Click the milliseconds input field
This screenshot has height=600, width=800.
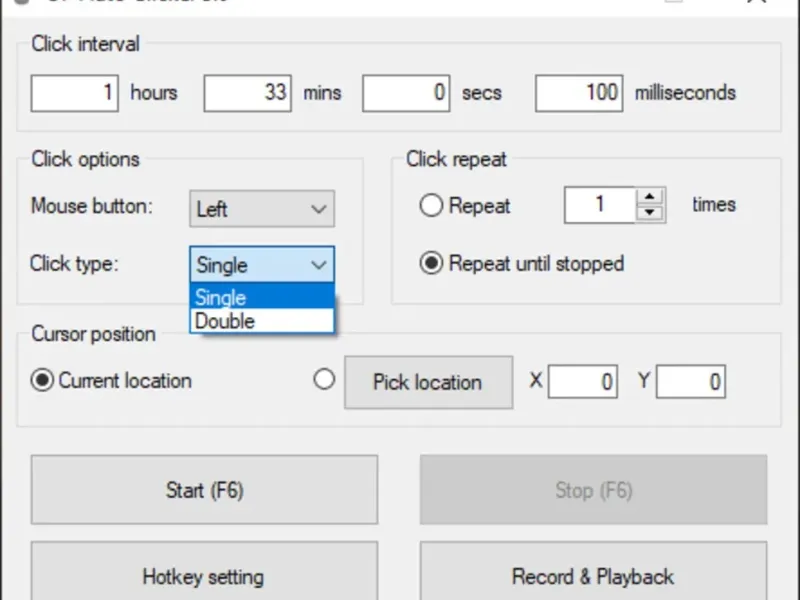coord(579,93)
